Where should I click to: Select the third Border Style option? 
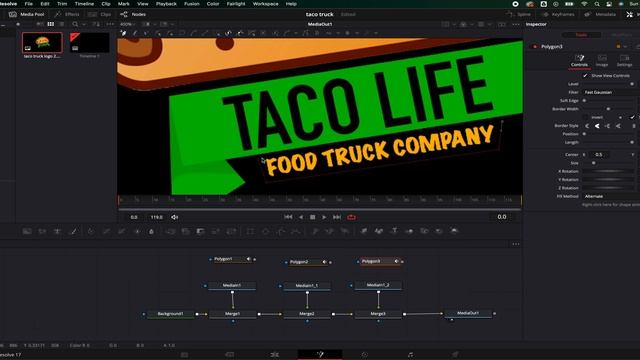607,126
